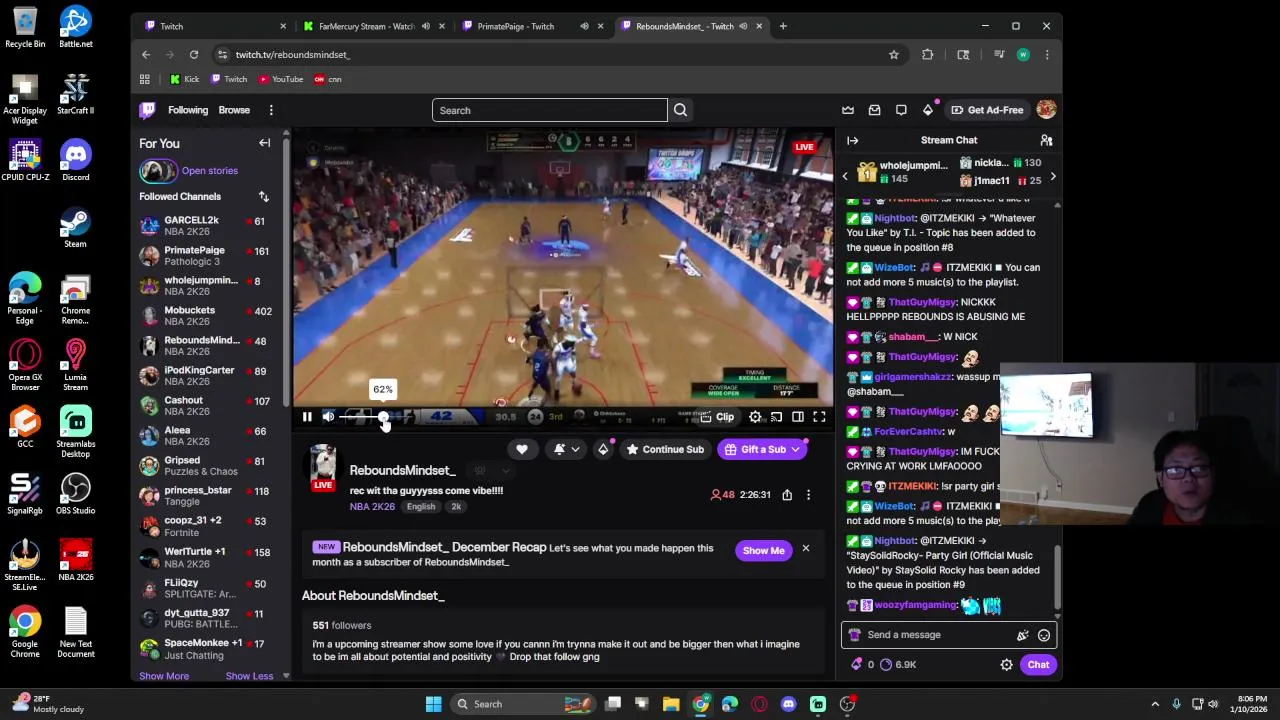Screen dimensions: 1280x720
Task: Click Continue Sub button
Action: tap(665, 449)
